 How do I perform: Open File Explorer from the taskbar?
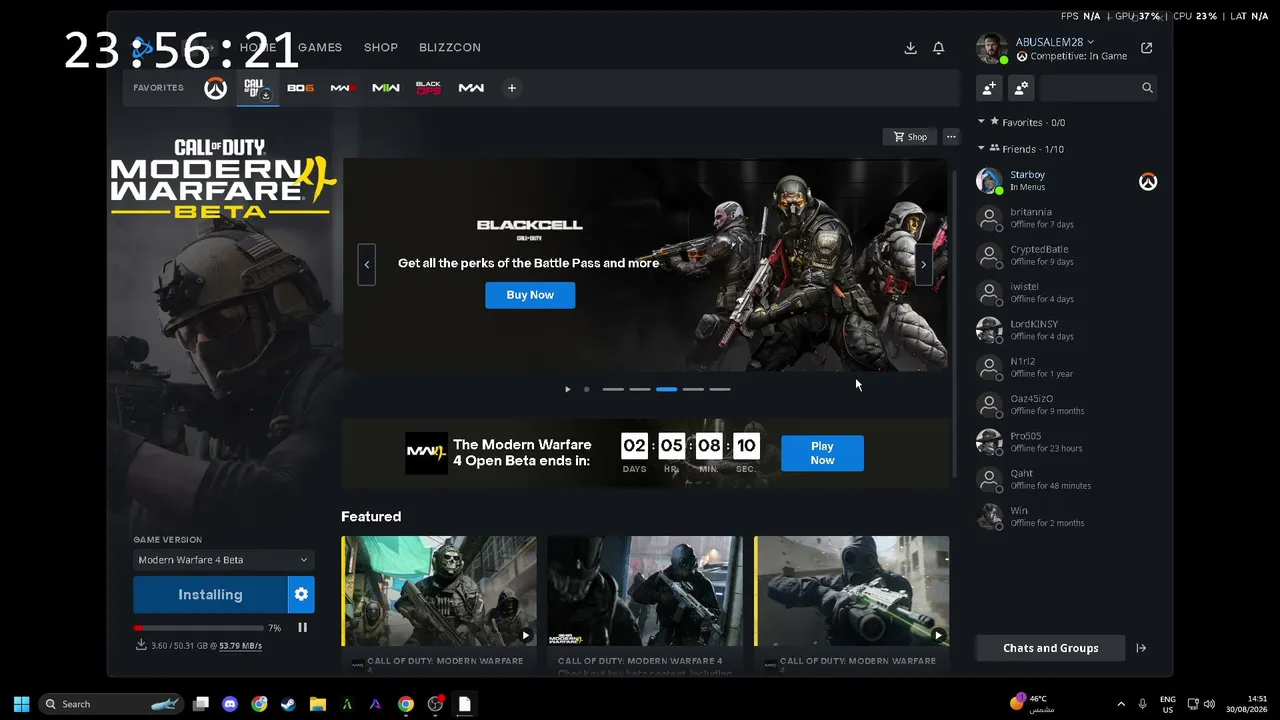click(317, 704)
